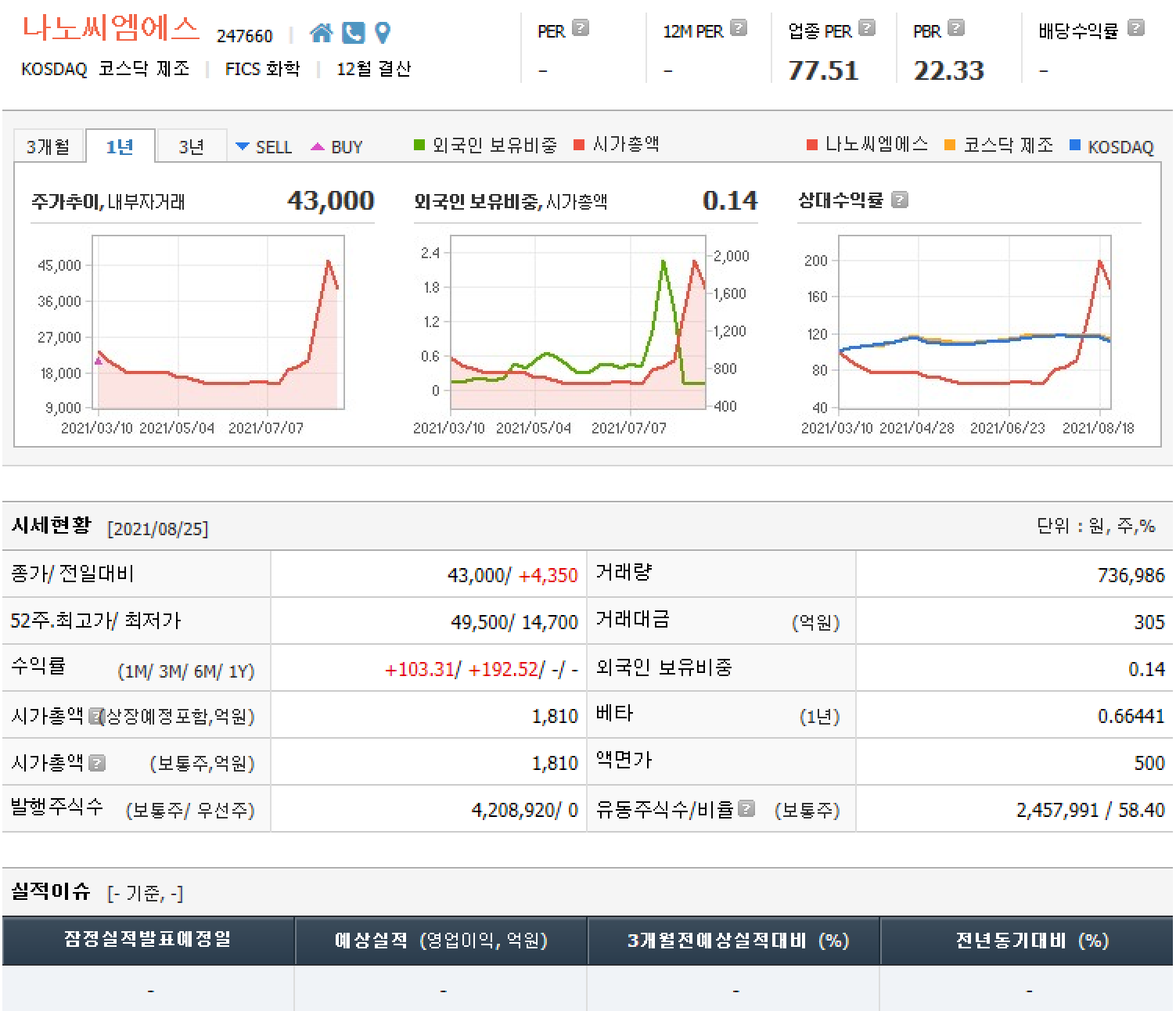The width and height of the screenshot is (1176, 1011).
Task: Click the date [2021/08/25]
Action: click(158, 529)
